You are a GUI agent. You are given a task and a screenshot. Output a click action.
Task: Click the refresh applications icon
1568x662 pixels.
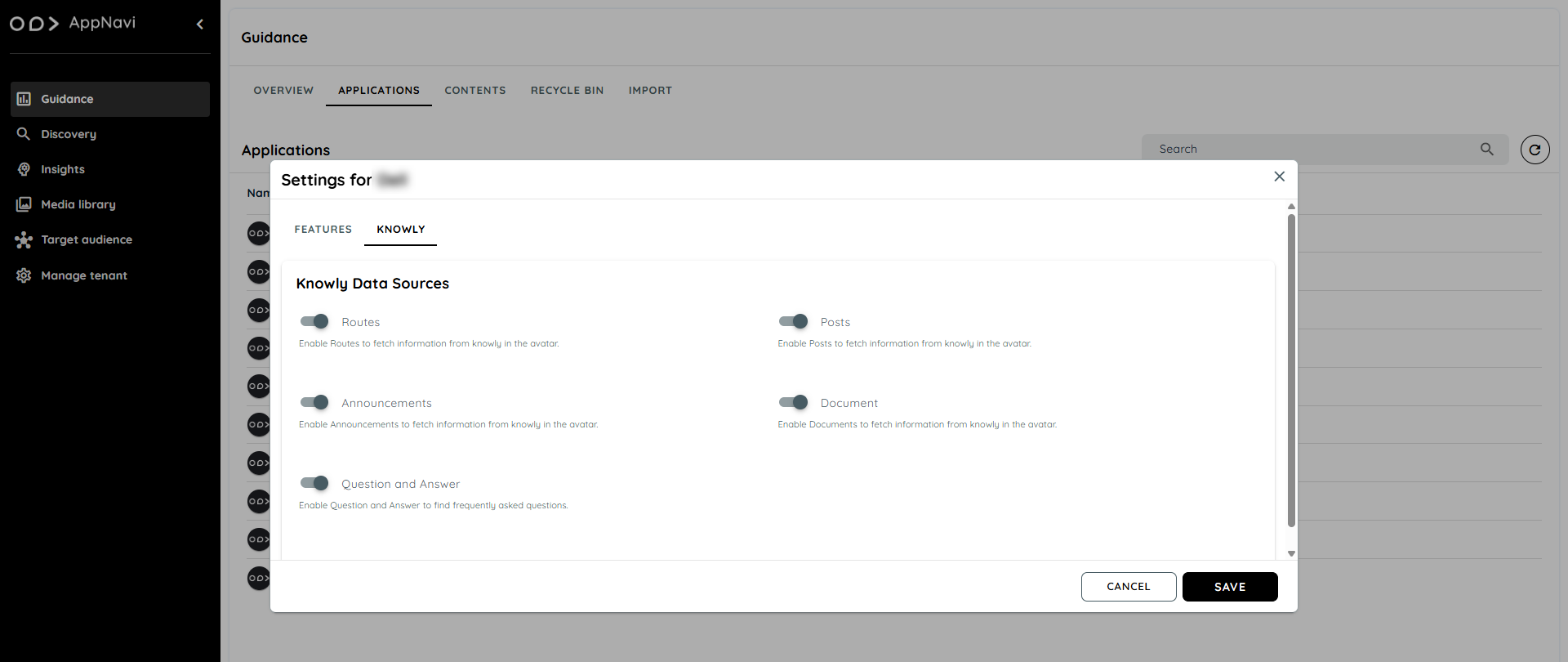pos(1535,150)
